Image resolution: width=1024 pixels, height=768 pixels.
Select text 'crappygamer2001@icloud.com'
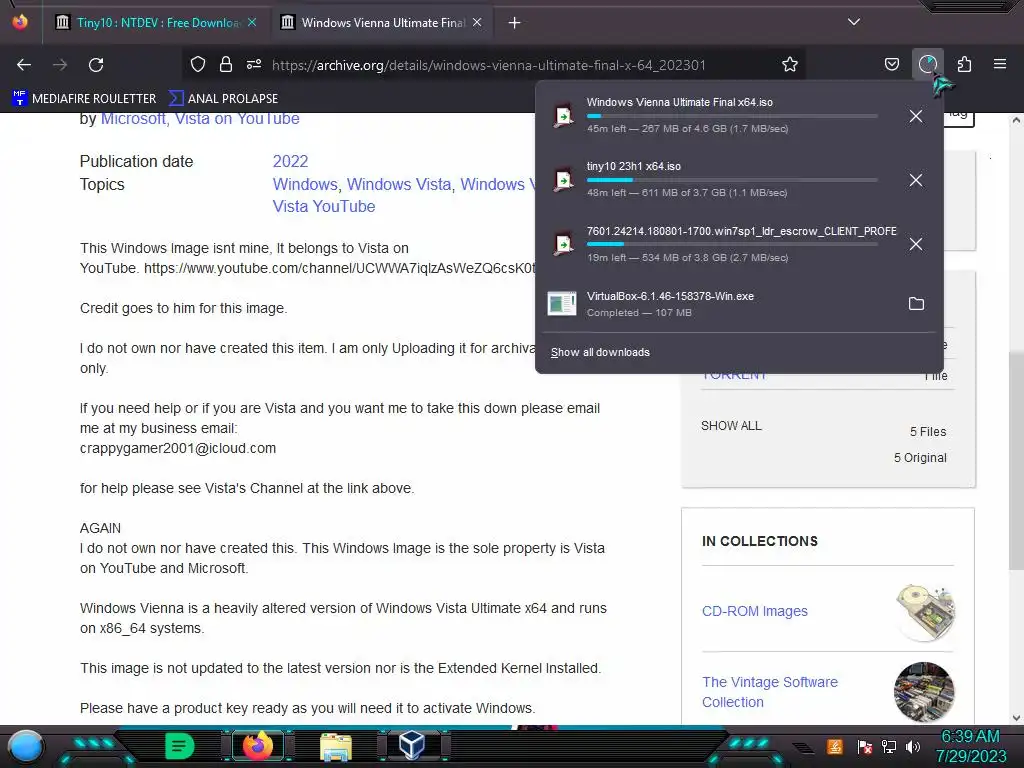point(178,448)
